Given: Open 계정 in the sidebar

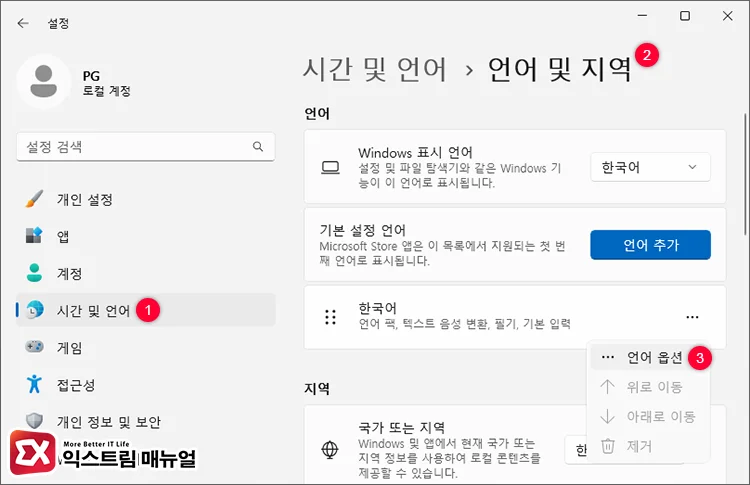Looking at the screenshot, I should coord(146,273).
